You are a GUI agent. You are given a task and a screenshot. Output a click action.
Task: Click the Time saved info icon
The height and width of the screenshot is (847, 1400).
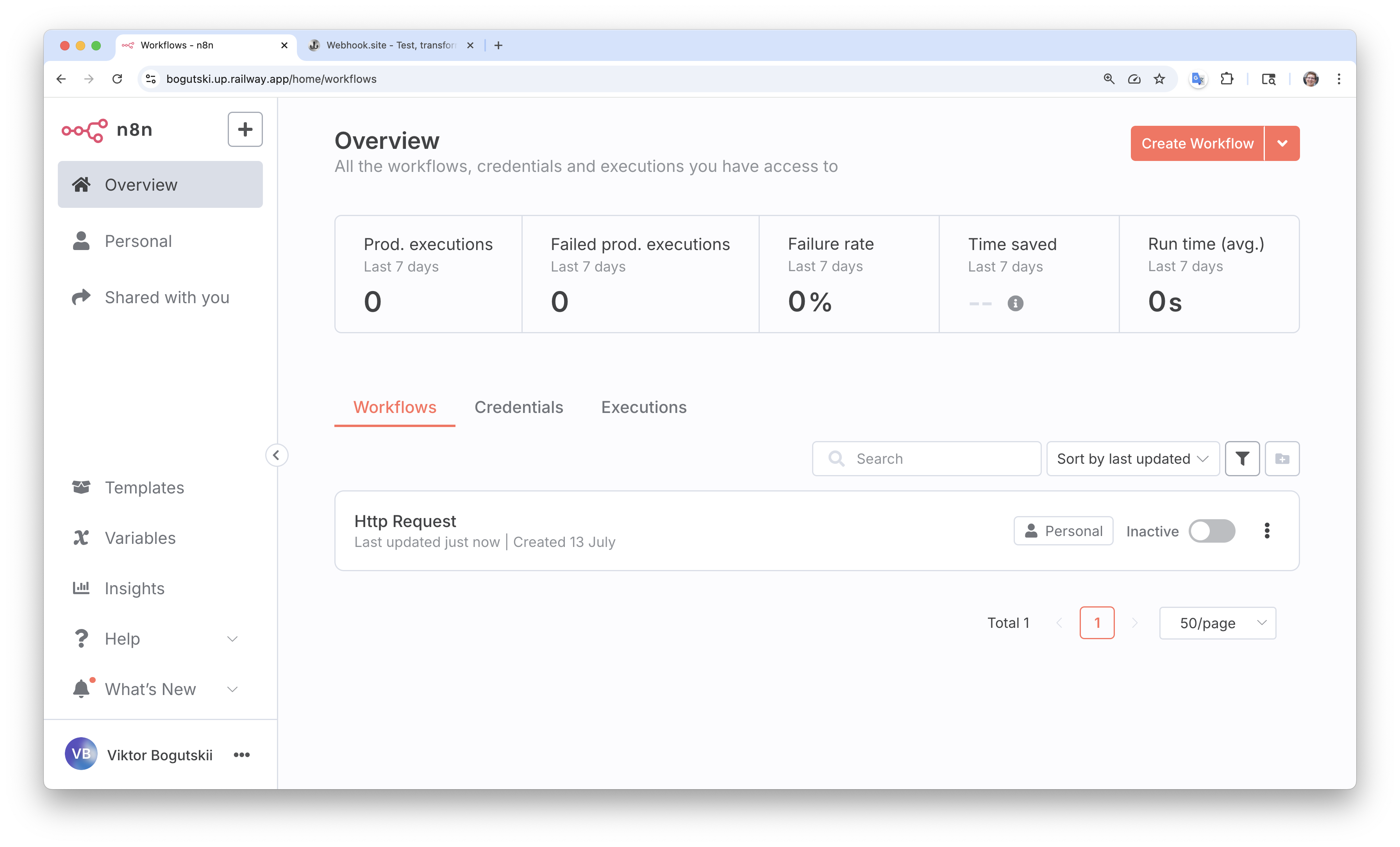pos(1015,303)
